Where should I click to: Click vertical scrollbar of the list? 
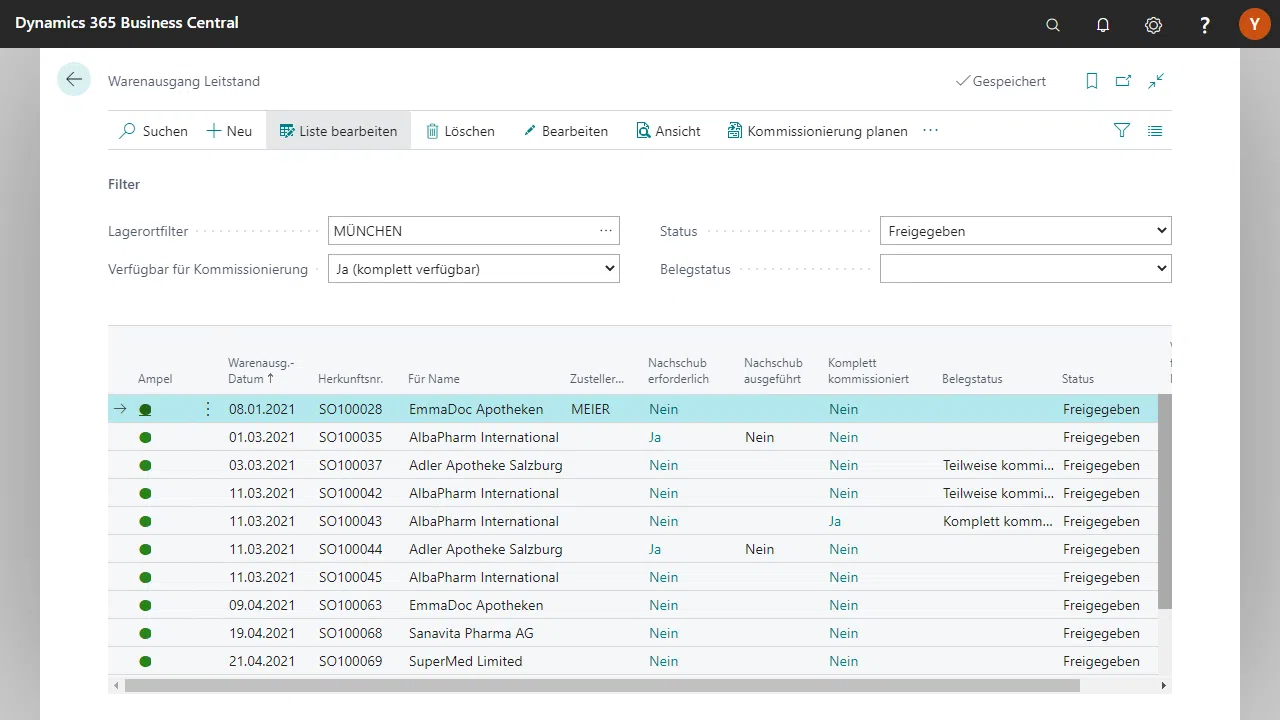(1164, 502)
